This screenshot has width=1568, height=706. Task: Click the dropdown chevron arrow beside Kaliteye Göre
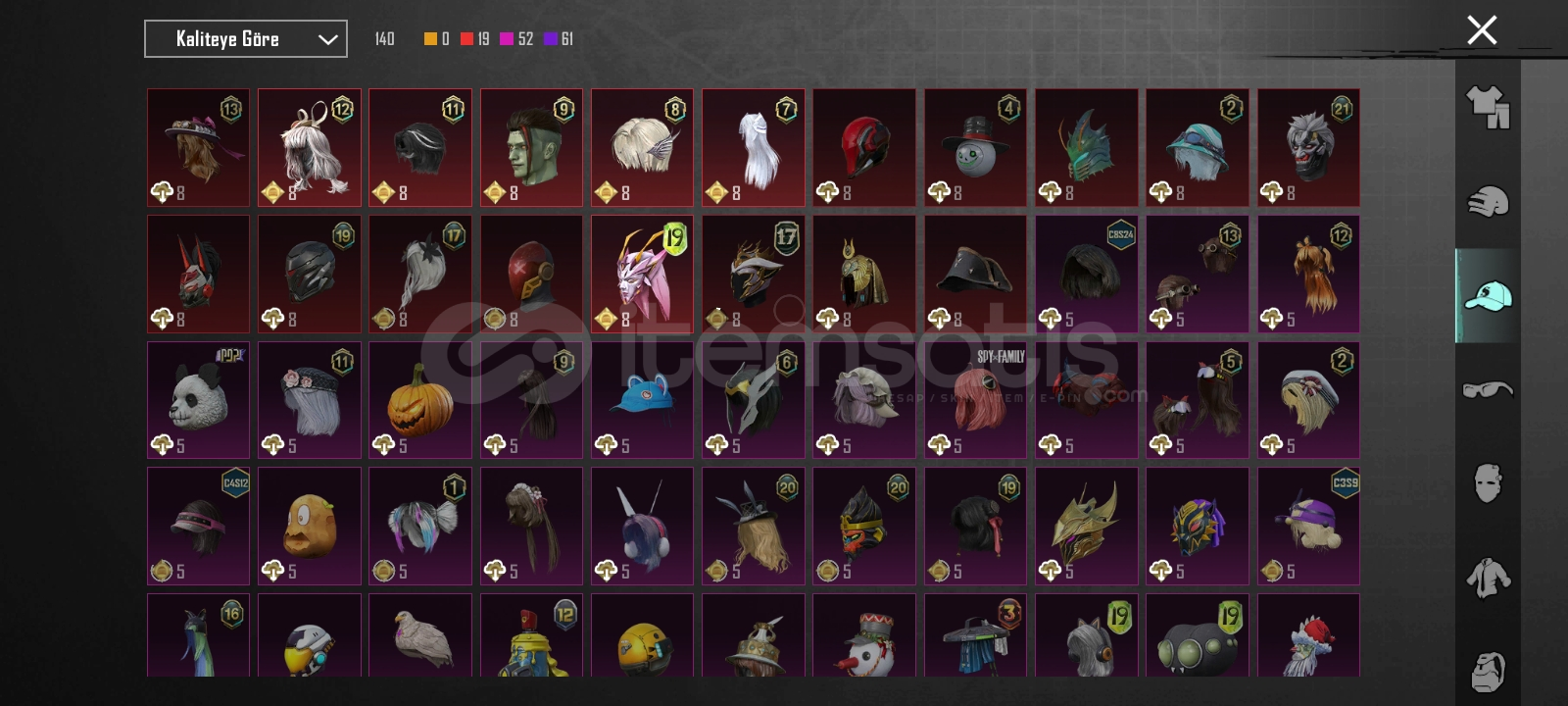(x=327, y=40)
